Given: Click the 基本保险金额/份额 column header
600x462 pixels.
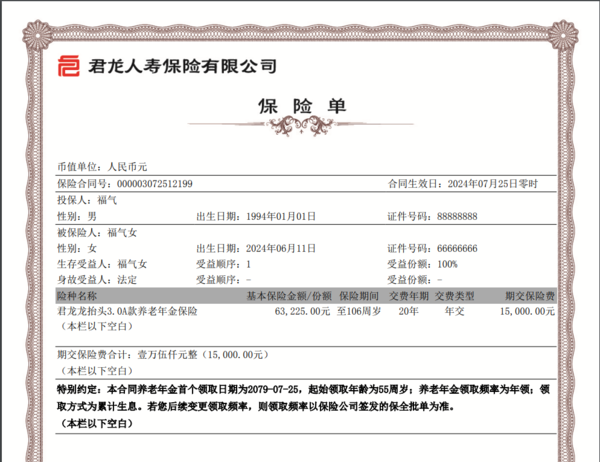Looking at the screenshot, I should click(x=289, y=296).
